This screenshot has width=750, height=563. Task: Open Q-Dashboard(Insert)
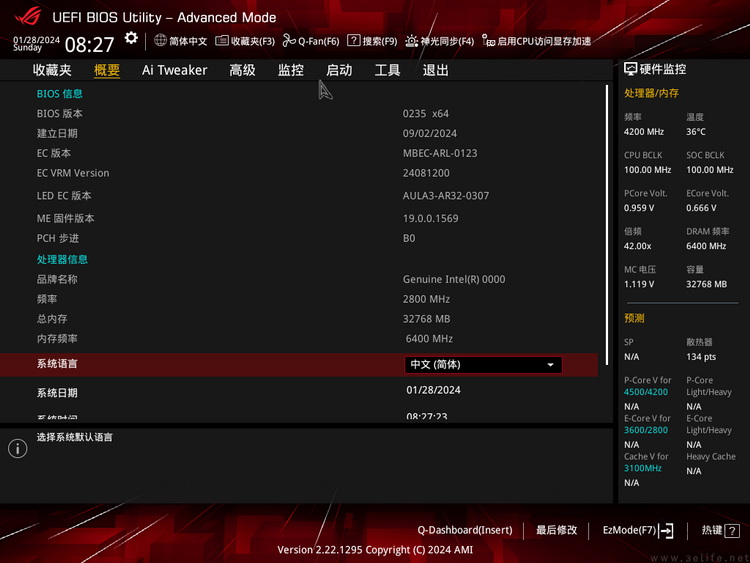[x=464, y=530]
